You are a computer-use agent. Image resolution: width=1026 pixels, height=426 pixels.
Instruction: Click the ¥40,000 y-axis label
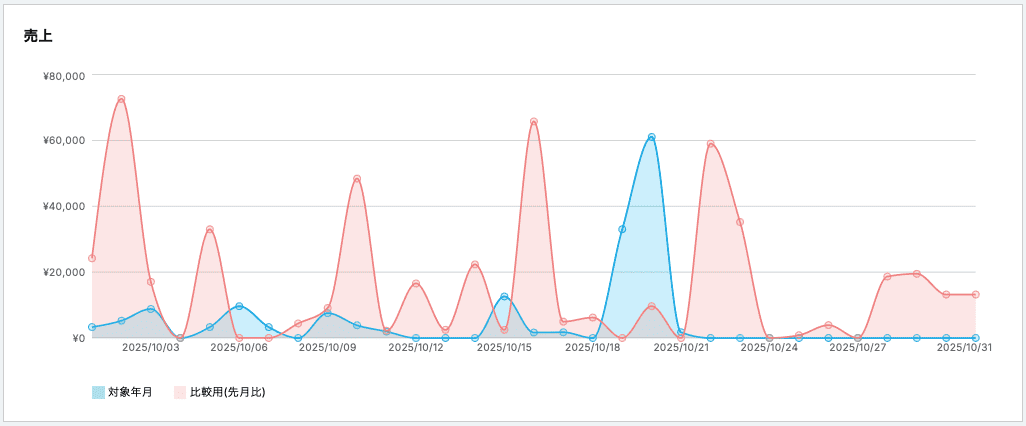click(64, 207)
